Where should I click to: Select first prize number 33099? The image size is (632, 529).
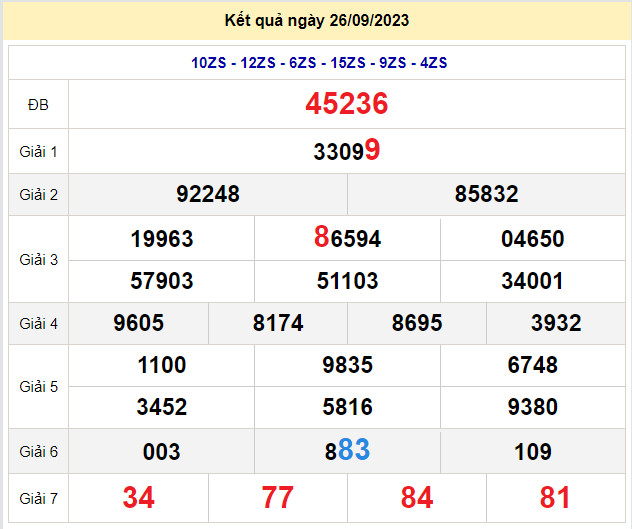(x=347, y=150)
